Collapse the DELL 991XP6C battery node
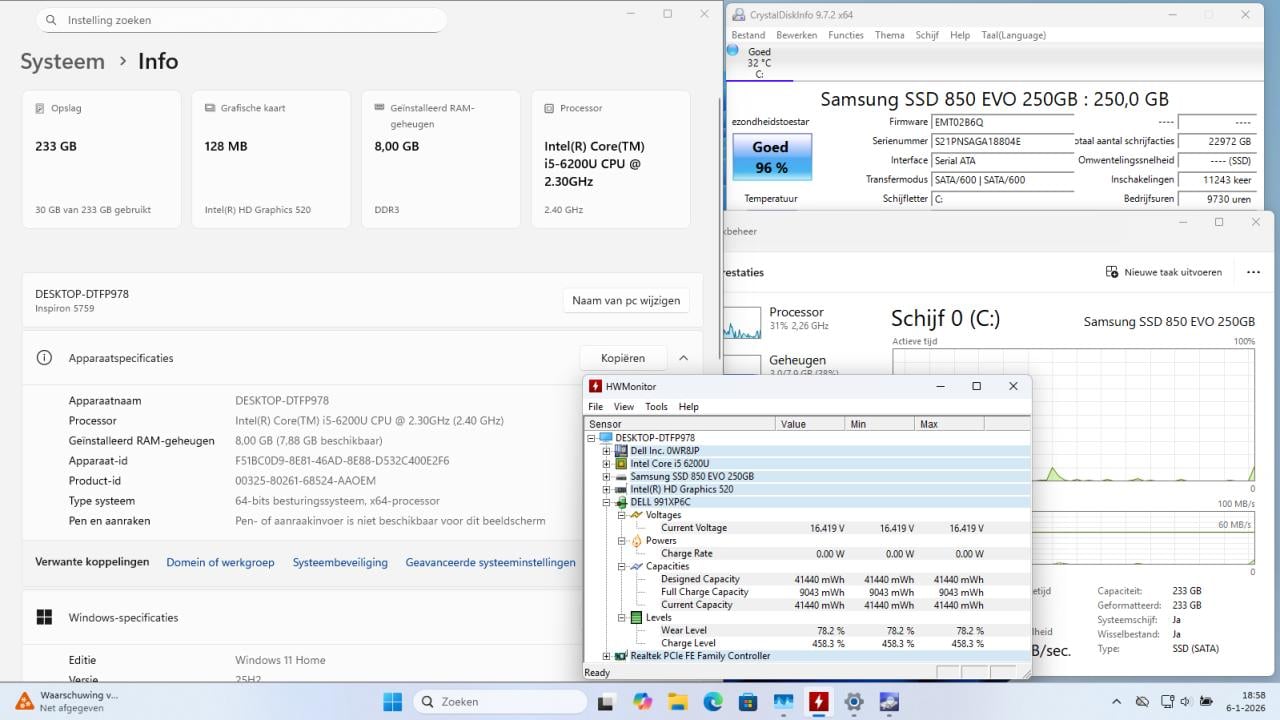Screen dimensions: 1280x720 pyautogui.click(x=607, y=502)
